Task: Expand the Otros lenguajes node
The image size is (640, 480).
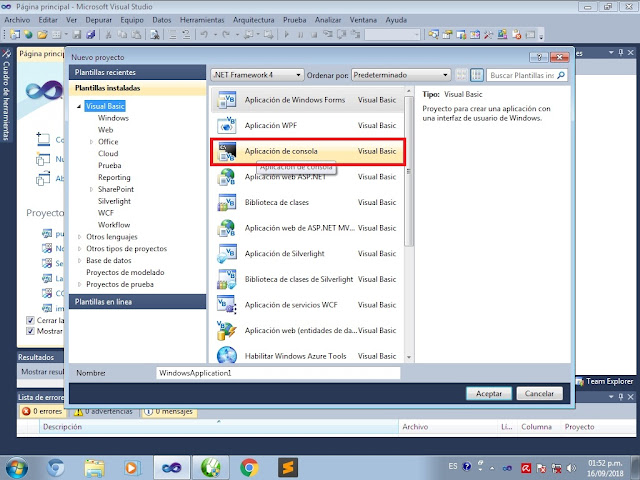Action: [79, 237]
